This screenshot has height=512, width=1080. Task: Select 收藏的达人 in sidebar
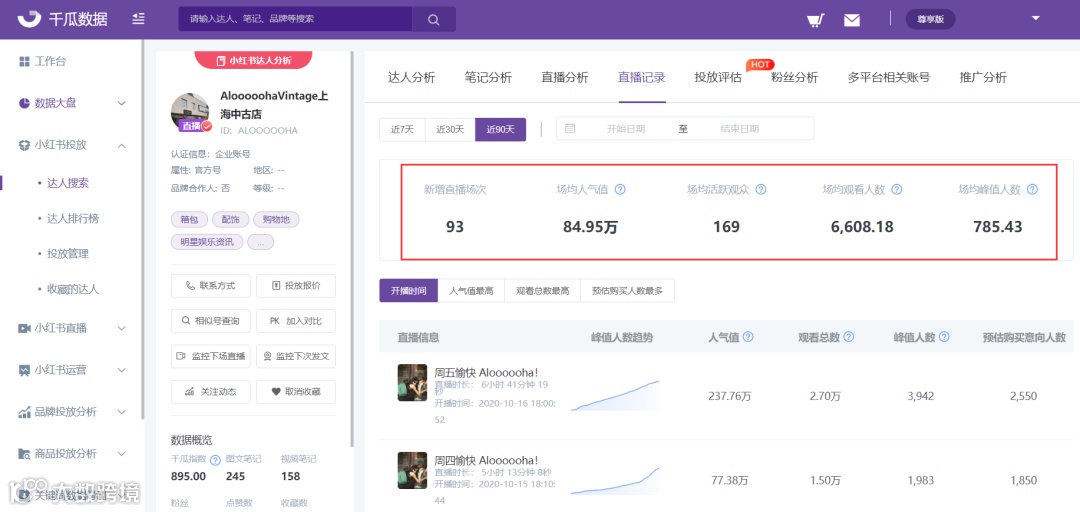point(72,289)
